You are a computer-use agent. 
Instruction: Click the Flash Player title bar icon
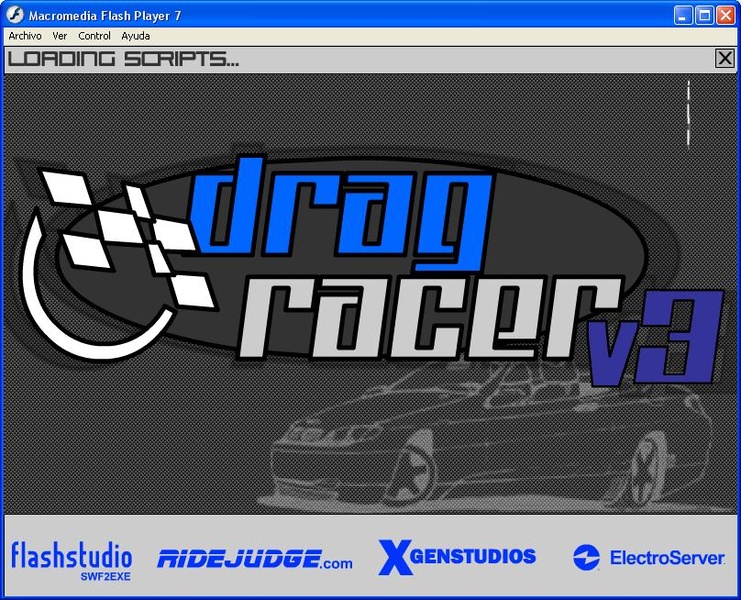15,15
